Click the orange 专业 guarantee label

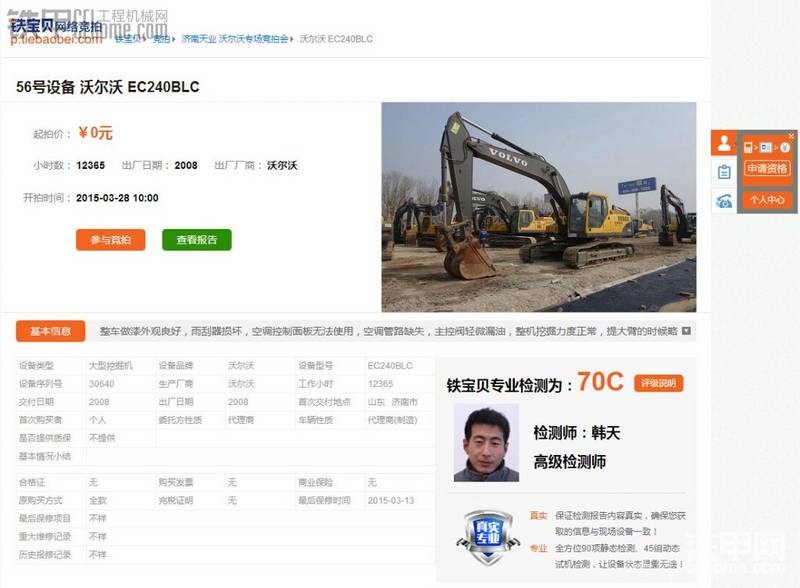coord(538,548)
